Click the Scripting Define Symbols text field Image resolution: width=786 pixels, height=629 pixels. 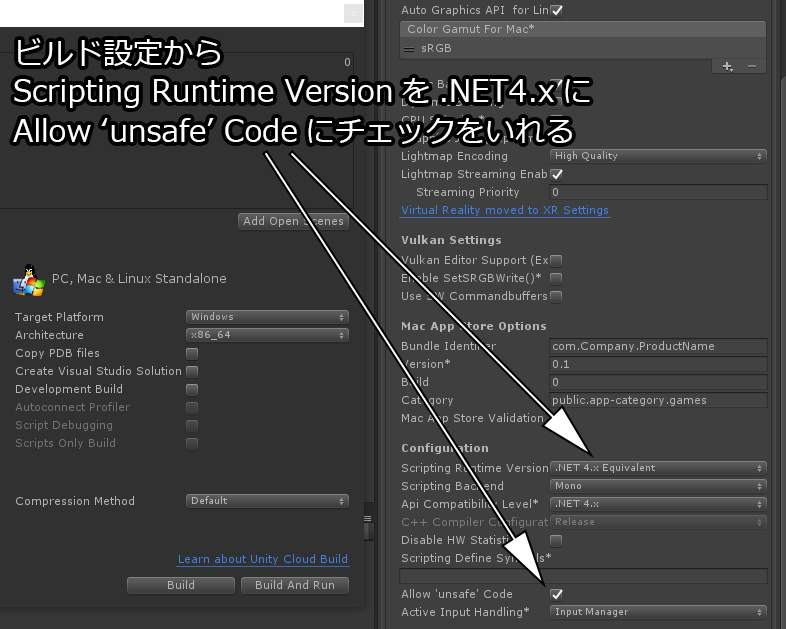583,576
